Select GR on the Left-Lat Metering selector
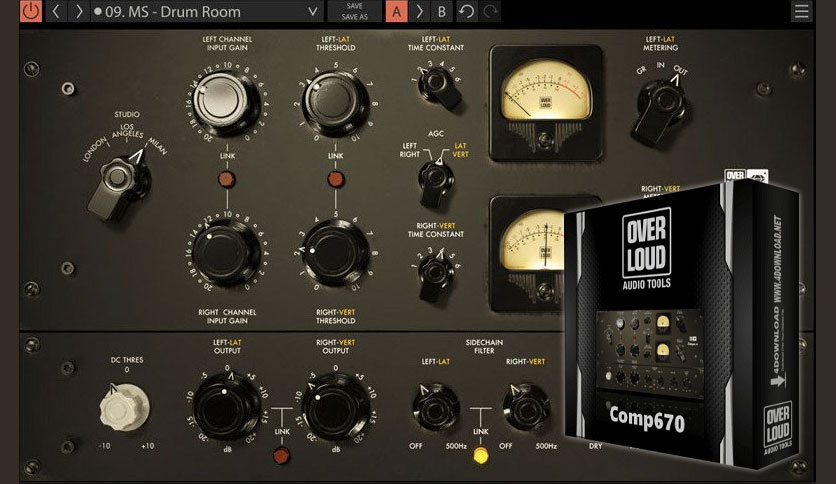Screen dimensions: 836x484 (x=641, y=70)
